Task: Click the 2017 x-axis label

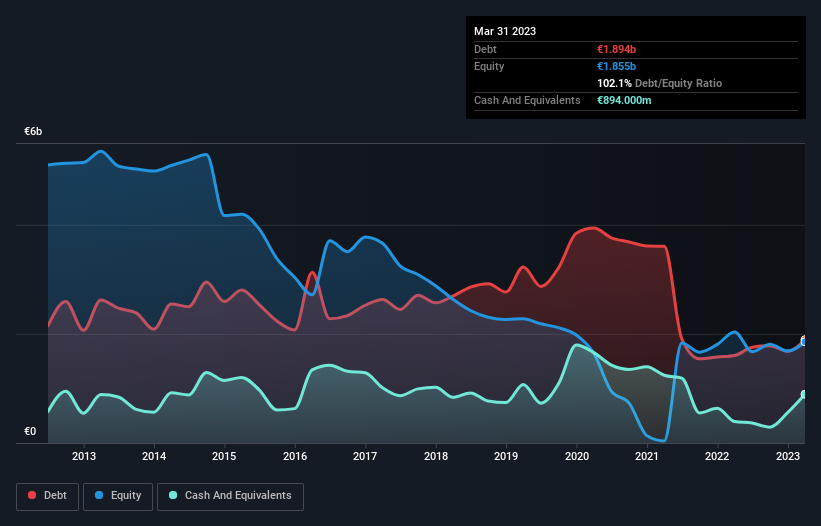Action: point(365,456)
